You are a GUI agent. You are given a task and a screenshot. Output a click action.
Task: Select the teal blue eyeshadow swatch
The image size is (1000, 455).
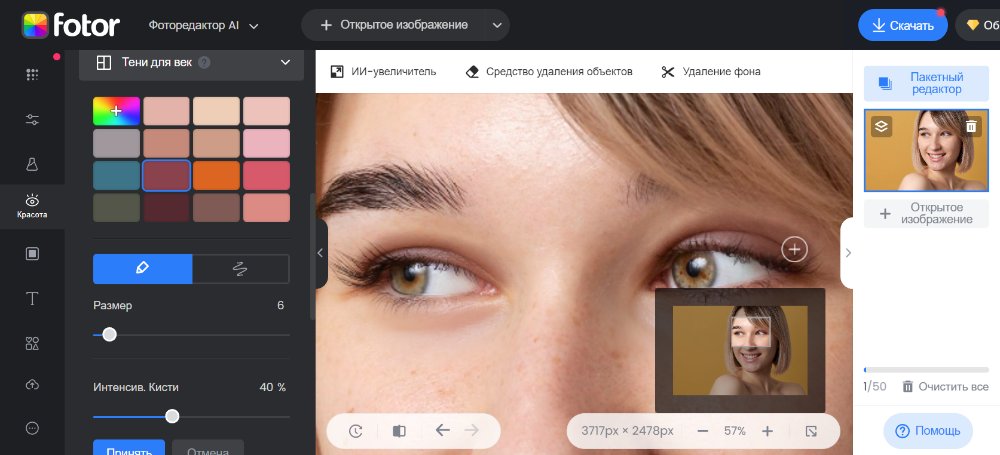coord(117,175)
